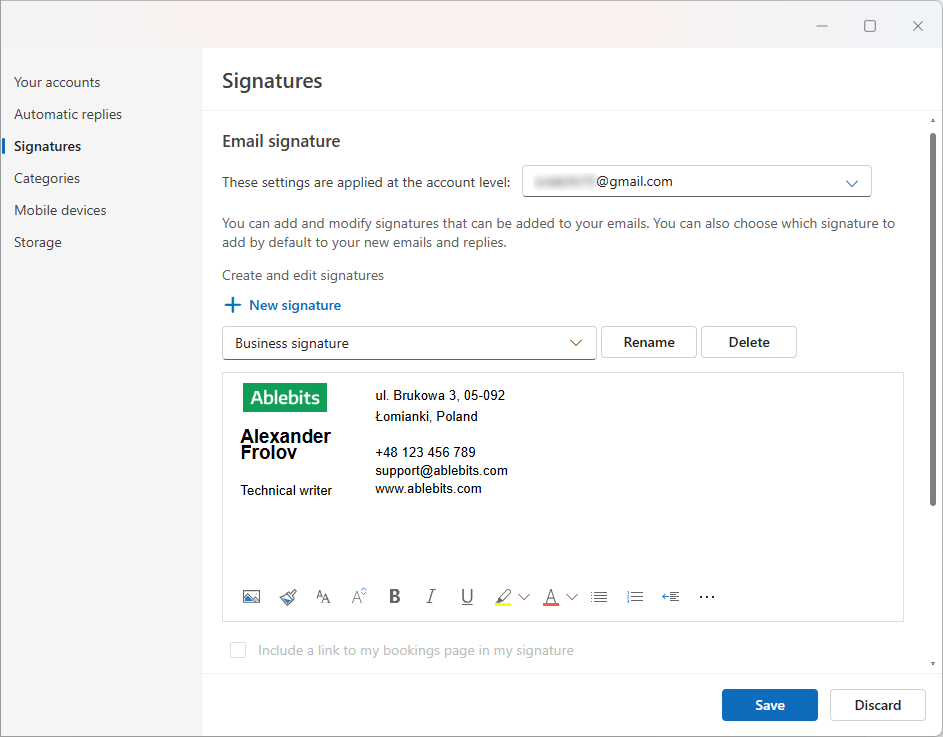Viewport: 943px width, 737px height.
Task: Open Storage settings
Action: [38, 242]
